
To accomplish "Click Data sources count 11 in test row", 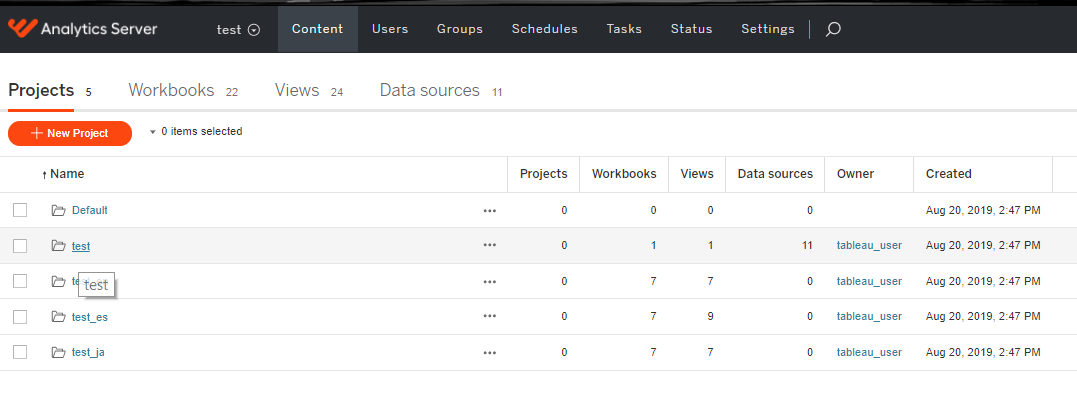I will [x=806, y=245].
